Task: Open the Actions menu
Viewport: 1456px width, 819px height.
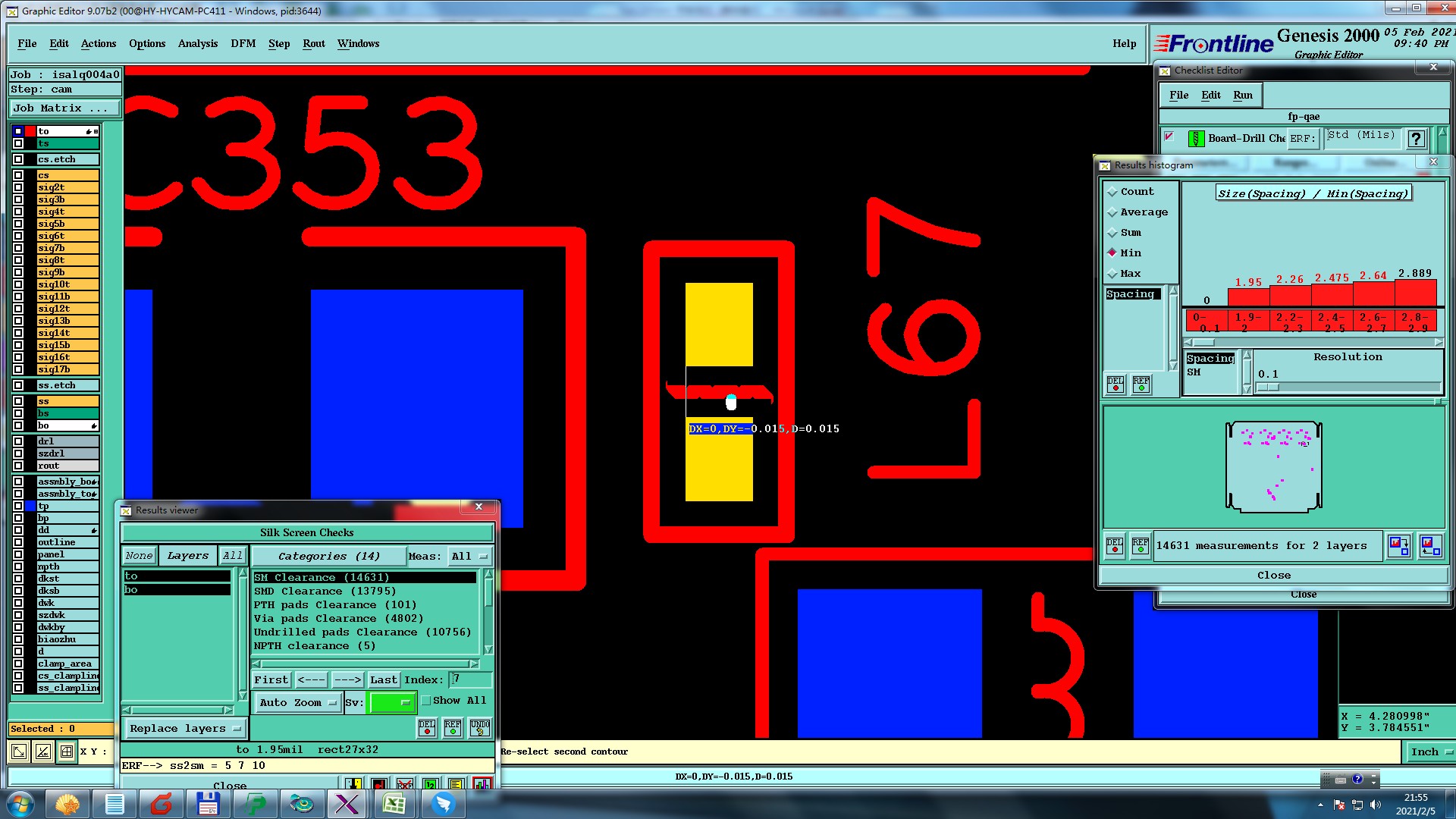Action: 99,43
